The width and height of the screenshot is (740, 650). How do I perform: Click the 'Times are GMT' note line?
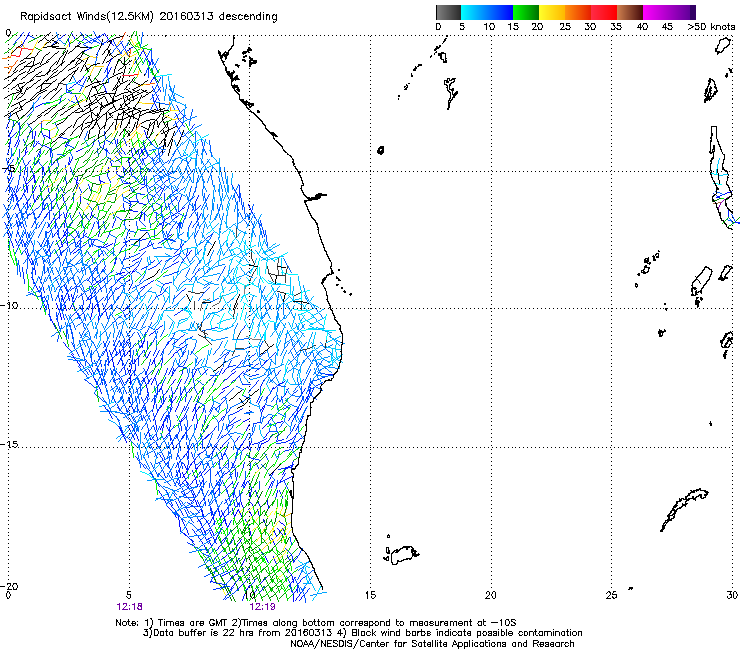point(316,623)
